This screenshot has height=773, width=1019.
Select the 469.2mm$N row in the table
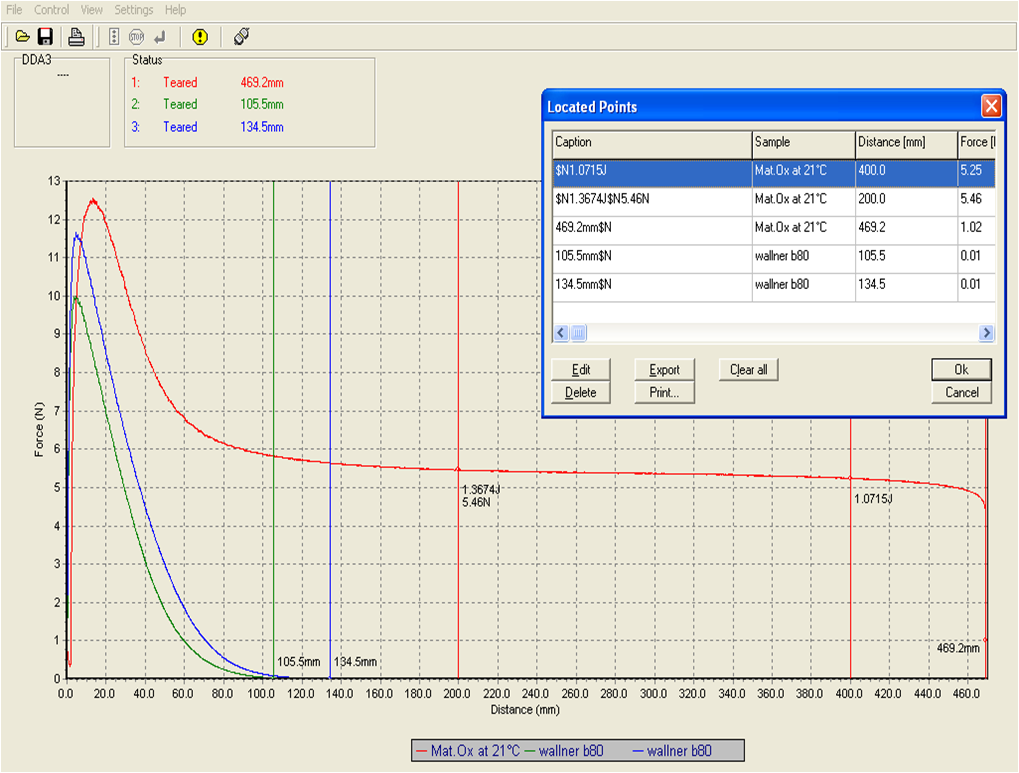point(650,228)
